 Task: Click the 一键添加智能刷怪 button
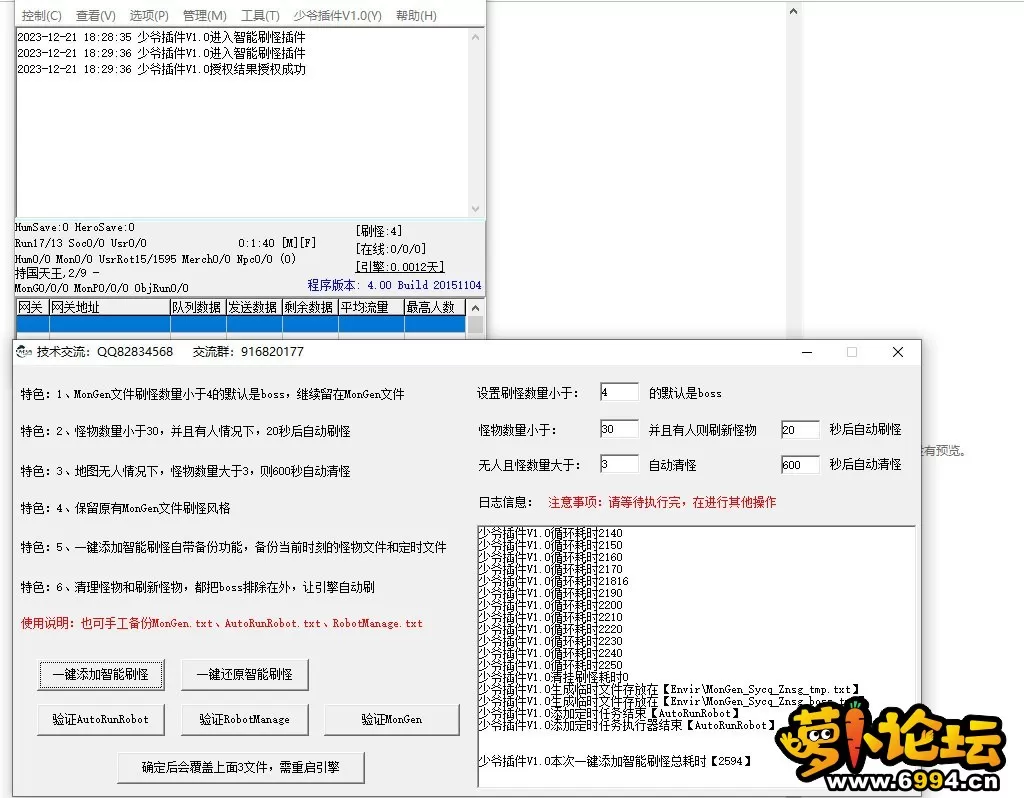tap(101, 674)
